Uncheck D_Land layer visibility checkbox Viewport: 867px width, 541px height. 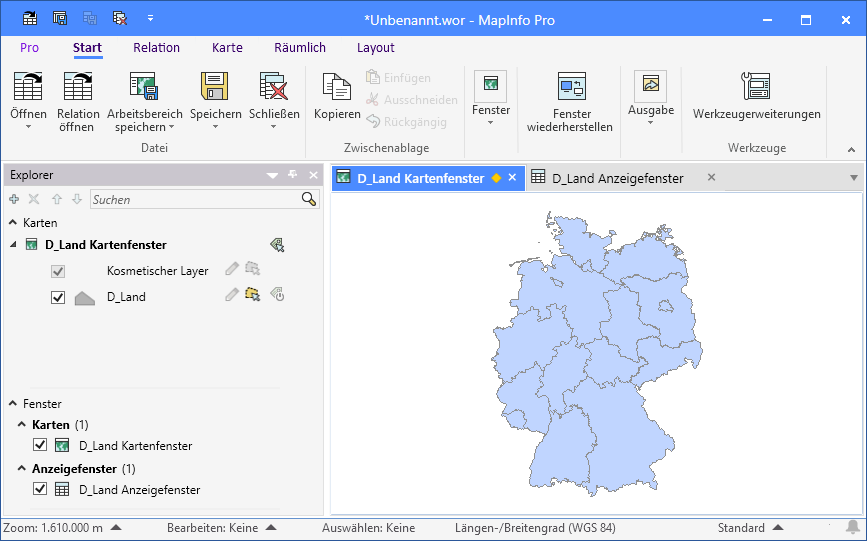point(58,297)
